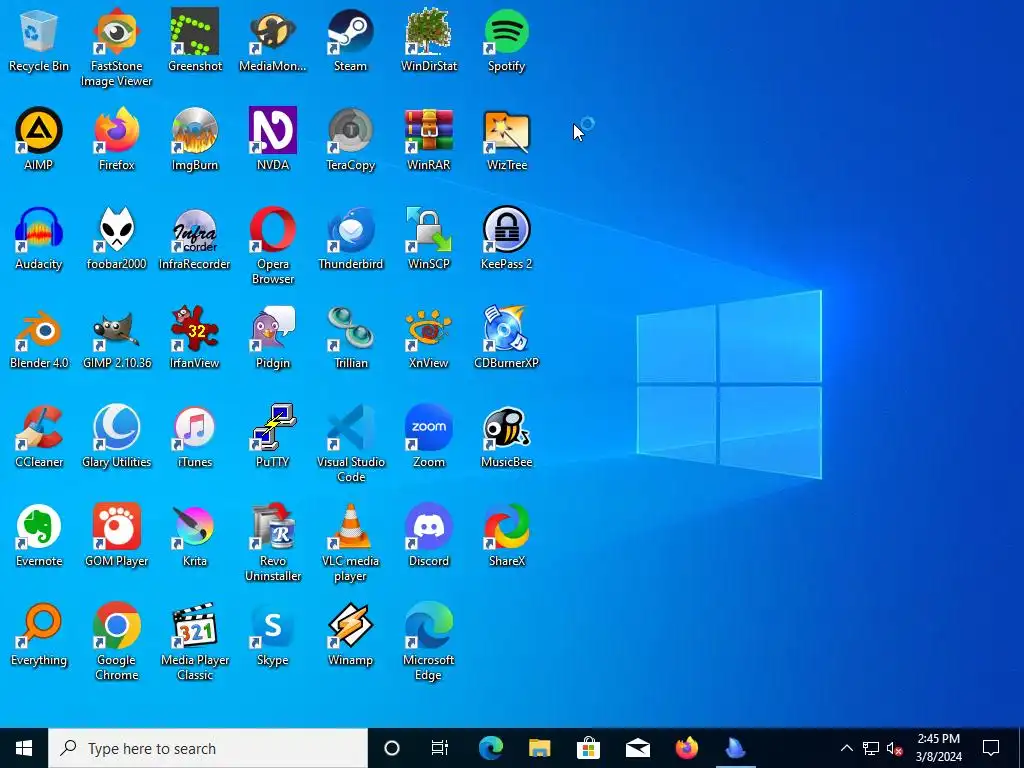Screen dimensions: 1024x768
Task: Select the Krita desktop icon
Action: (x=195, y=526)
